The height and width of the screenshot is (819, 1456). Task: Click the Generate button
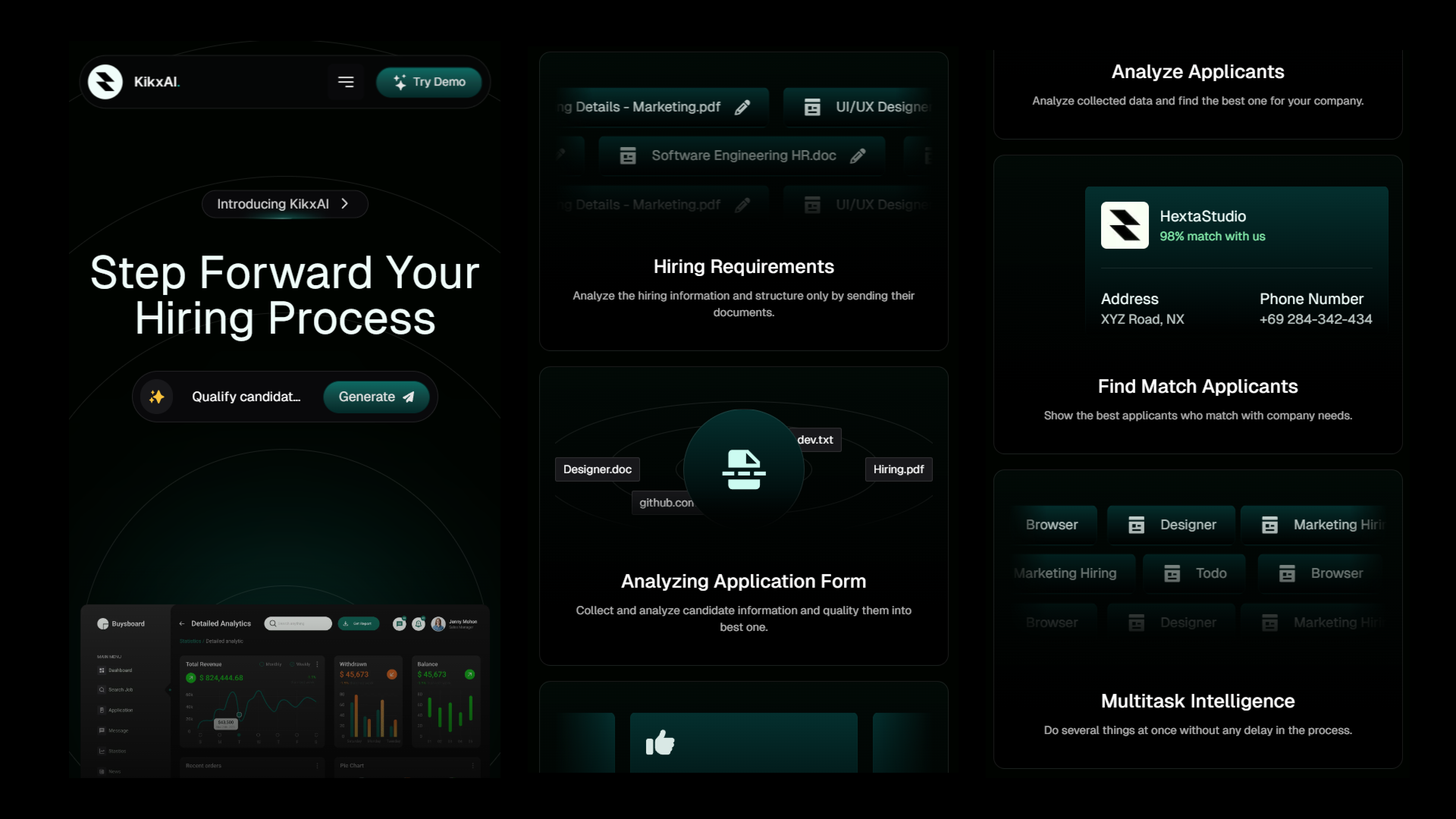[x=377, y=397]
